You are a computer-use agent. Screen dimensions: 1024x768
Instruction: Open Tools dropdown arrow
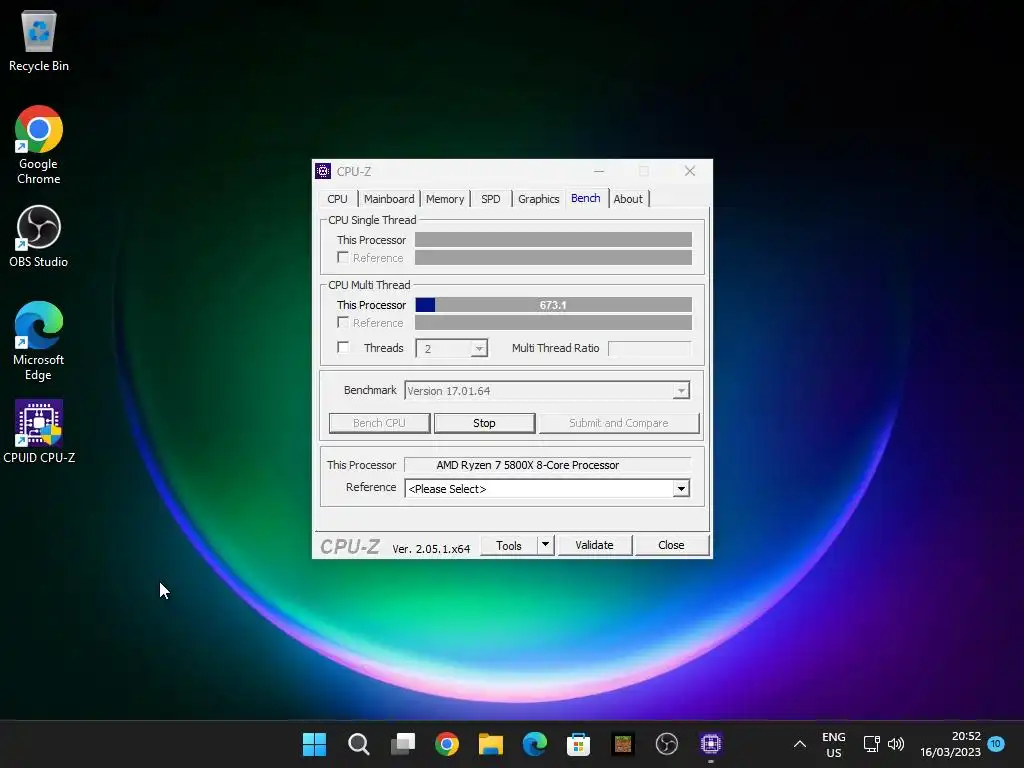(x=545, y=545)
